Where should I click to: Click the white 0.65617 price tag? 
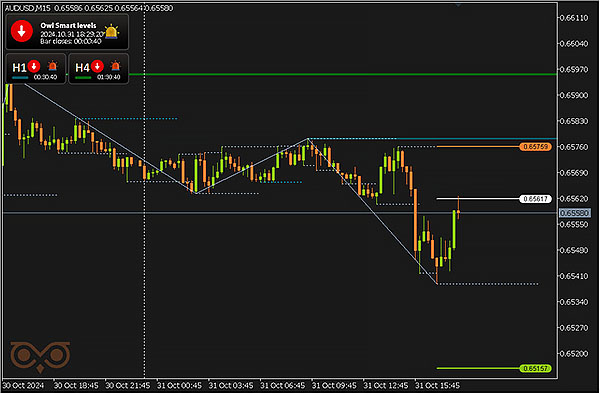tap(535, 199)
